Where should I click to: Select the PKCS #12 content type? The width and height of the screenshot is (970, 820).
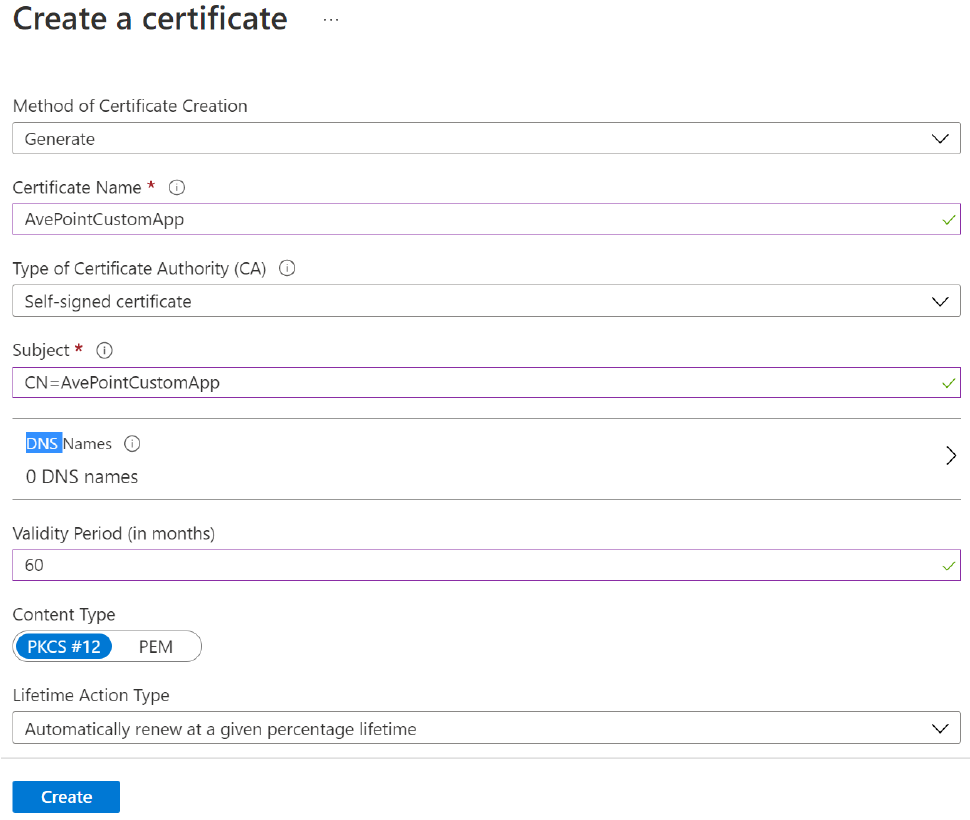64,646
